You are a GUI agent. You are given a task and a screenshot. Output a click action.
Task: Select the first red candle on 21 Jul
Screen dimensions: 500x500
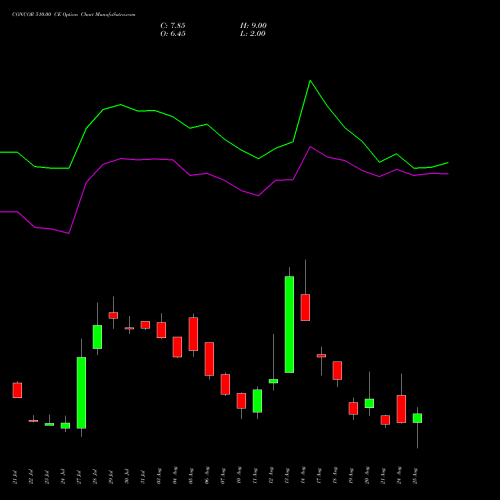(x=17, y=390)
